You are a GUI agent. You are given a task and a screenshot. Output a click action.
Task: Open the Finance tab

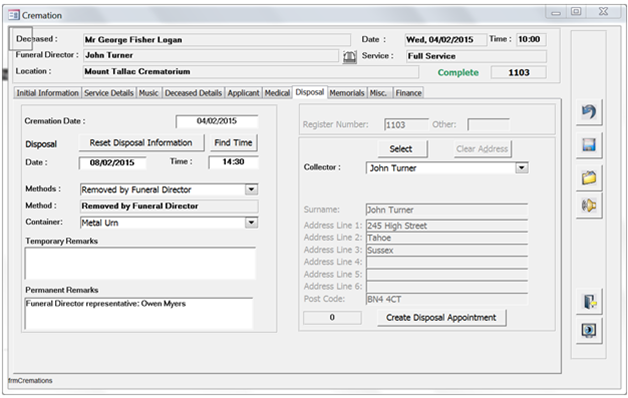[x=409, y=93]
